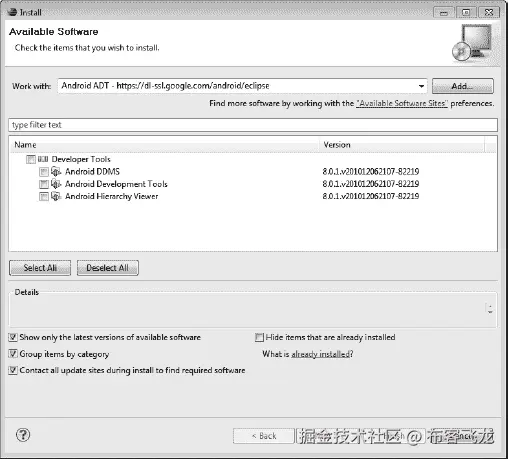Viewport: 508px width, 459px height.
Task: Close the Install window
Action: tap(489, 13)
